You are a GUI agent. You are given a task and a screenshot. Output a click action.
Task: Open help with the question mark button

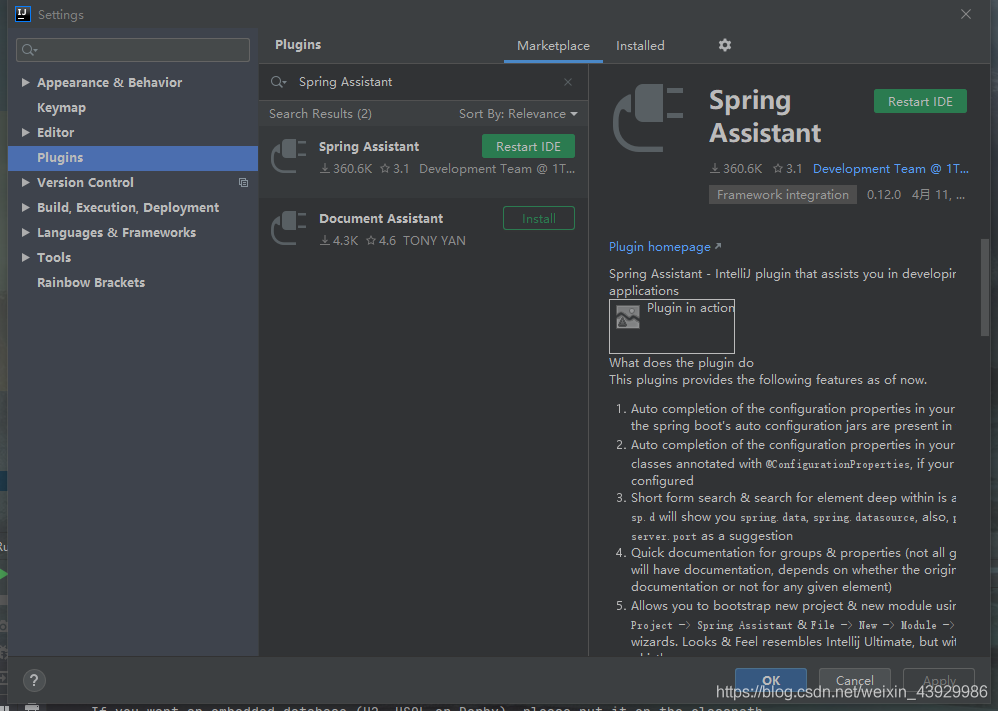coord(34,680)
